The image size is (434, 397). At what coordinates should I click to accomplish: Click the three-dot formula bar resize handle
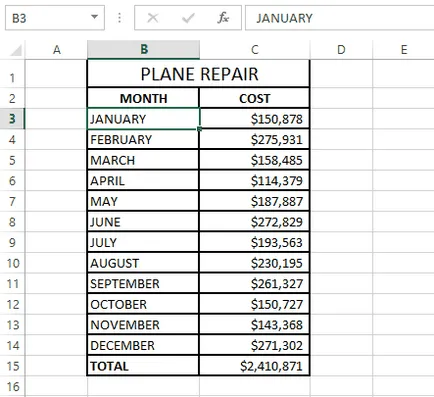pyautogui.click(x=119, y=18)
